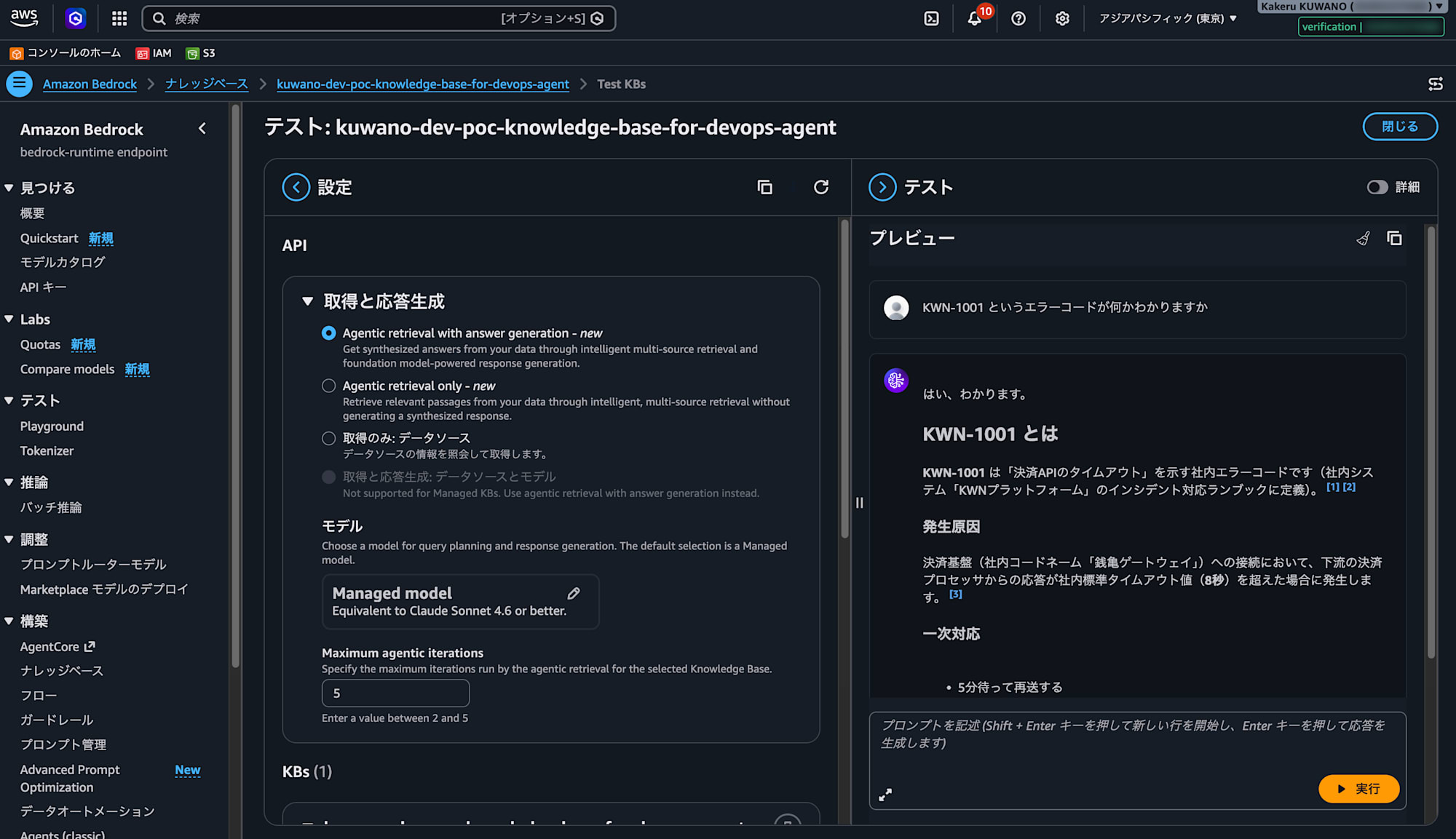The height and width of the screenshot is (839, 1456).
Task: Open the CloudShell terminal icon
Action: [931, 18]
